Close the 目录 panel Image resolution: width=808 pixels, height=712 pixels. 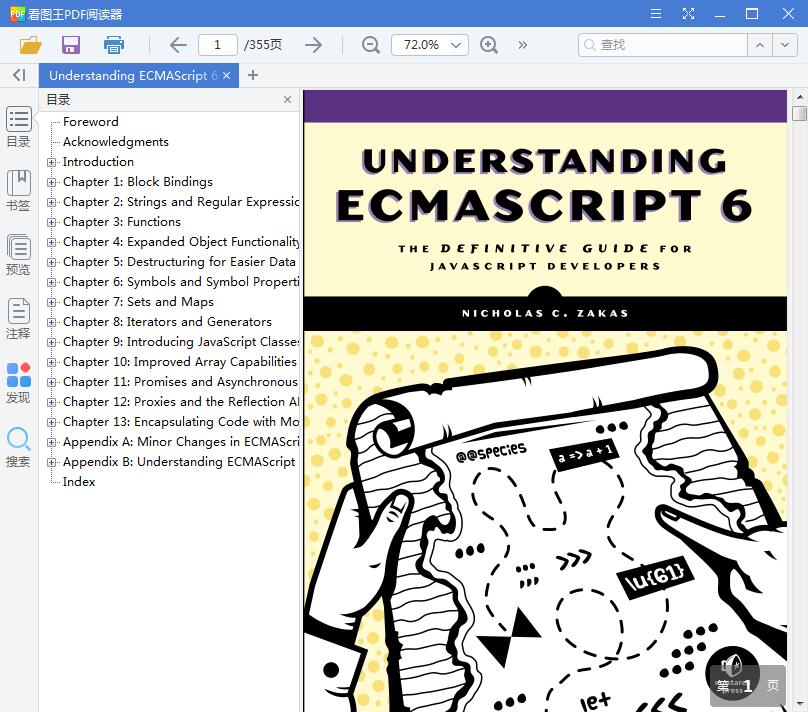point(288,99)
